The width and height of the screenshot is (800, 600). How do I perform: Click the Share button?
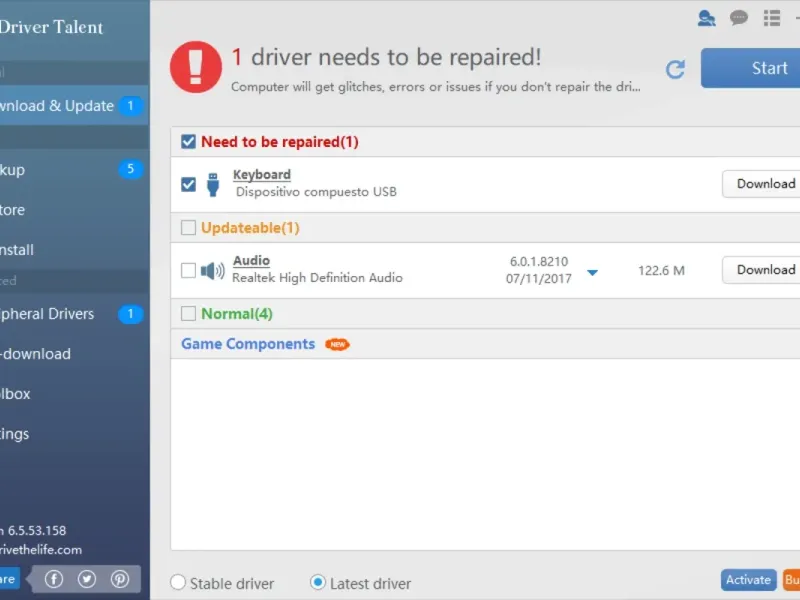pos(10,579)
